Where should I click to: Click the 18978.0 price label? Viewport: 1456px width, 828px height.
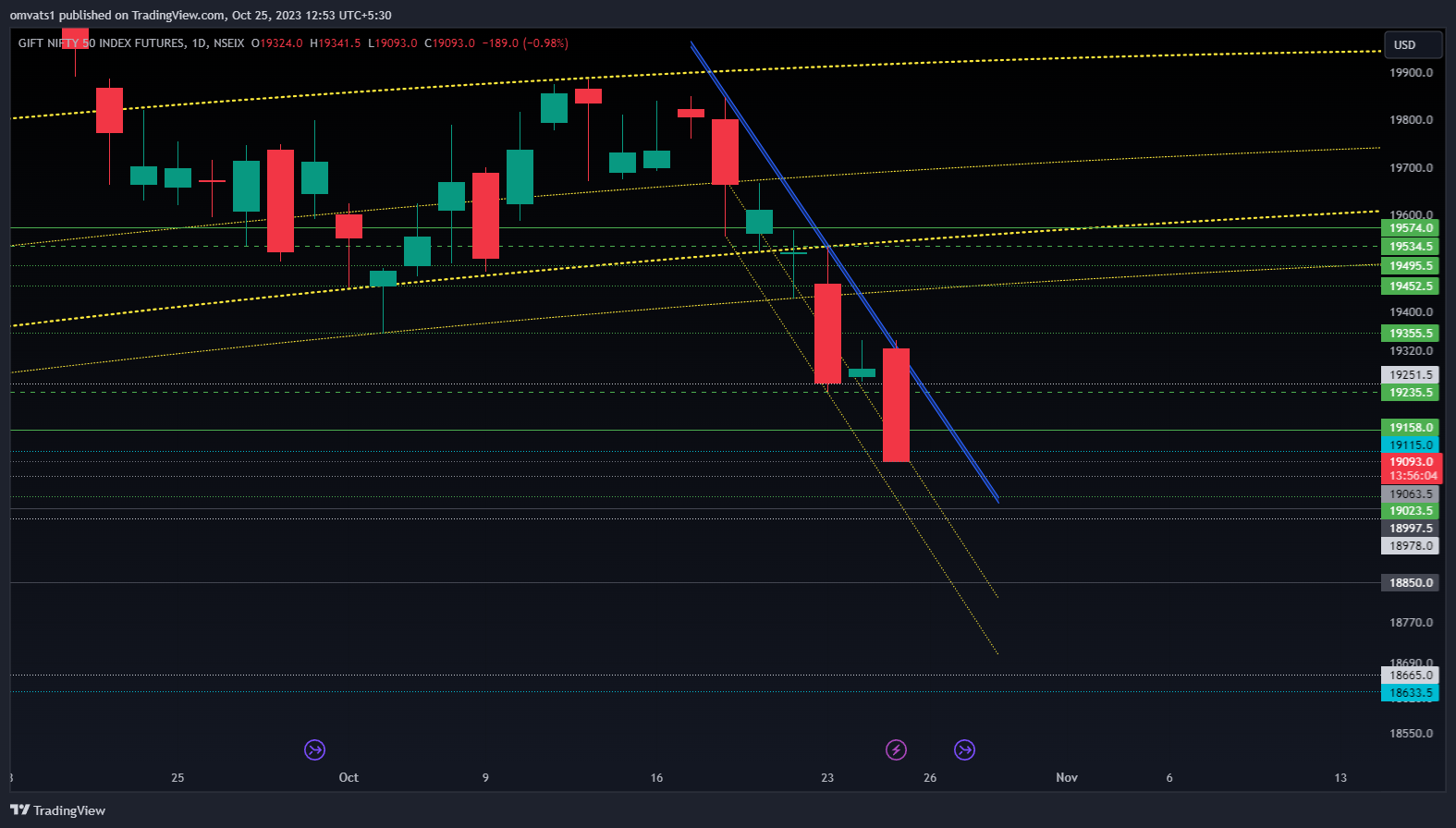click(x=1411, y=546)
